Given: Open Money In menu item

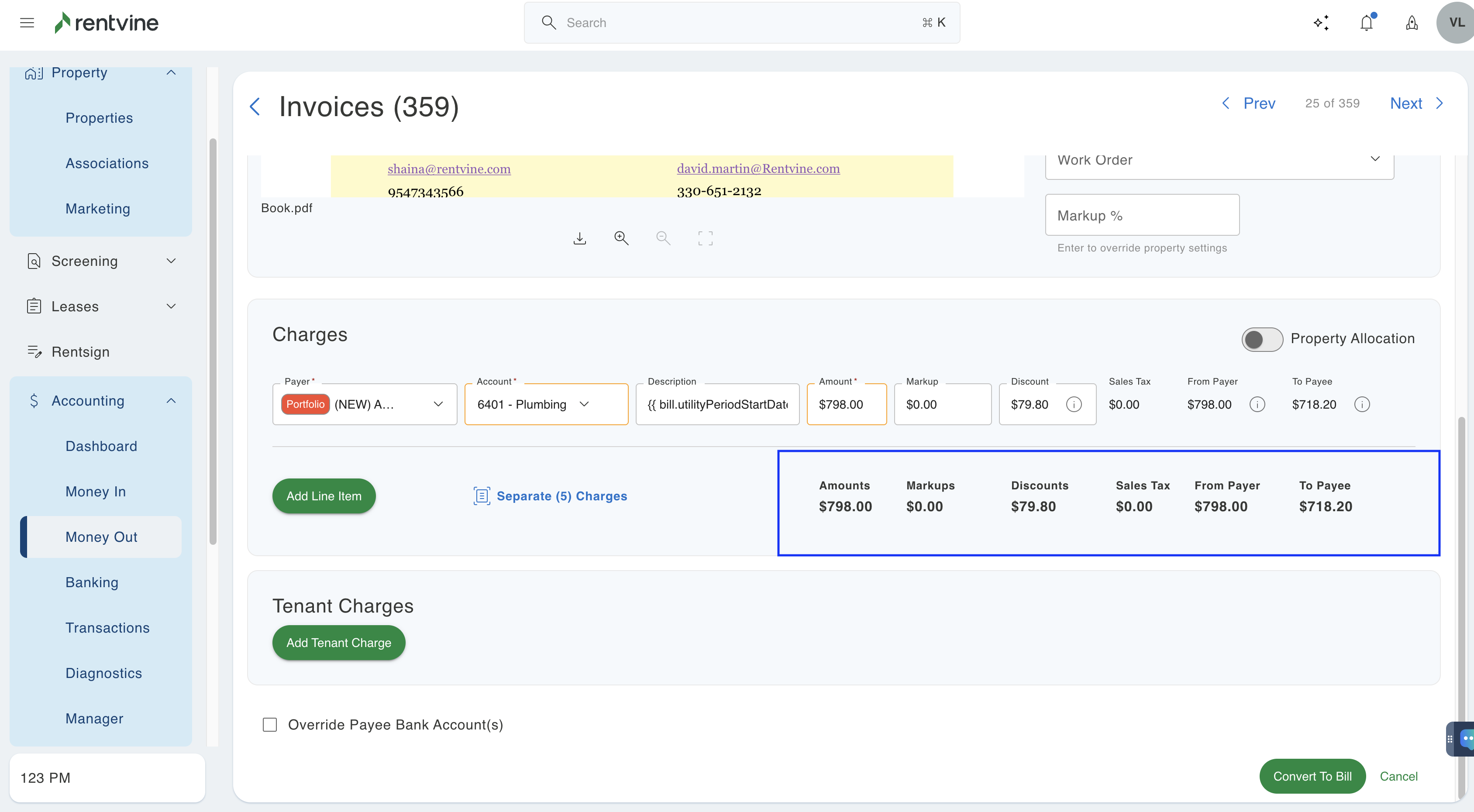Looking at the screenshot, I should point(96,491).
